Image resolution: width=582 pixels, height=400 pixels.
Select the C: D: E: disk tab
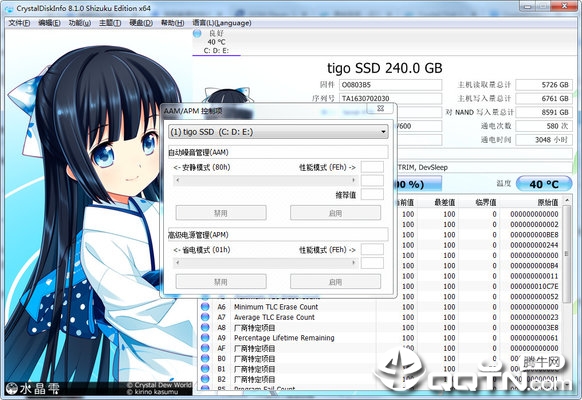coord(216,42)
